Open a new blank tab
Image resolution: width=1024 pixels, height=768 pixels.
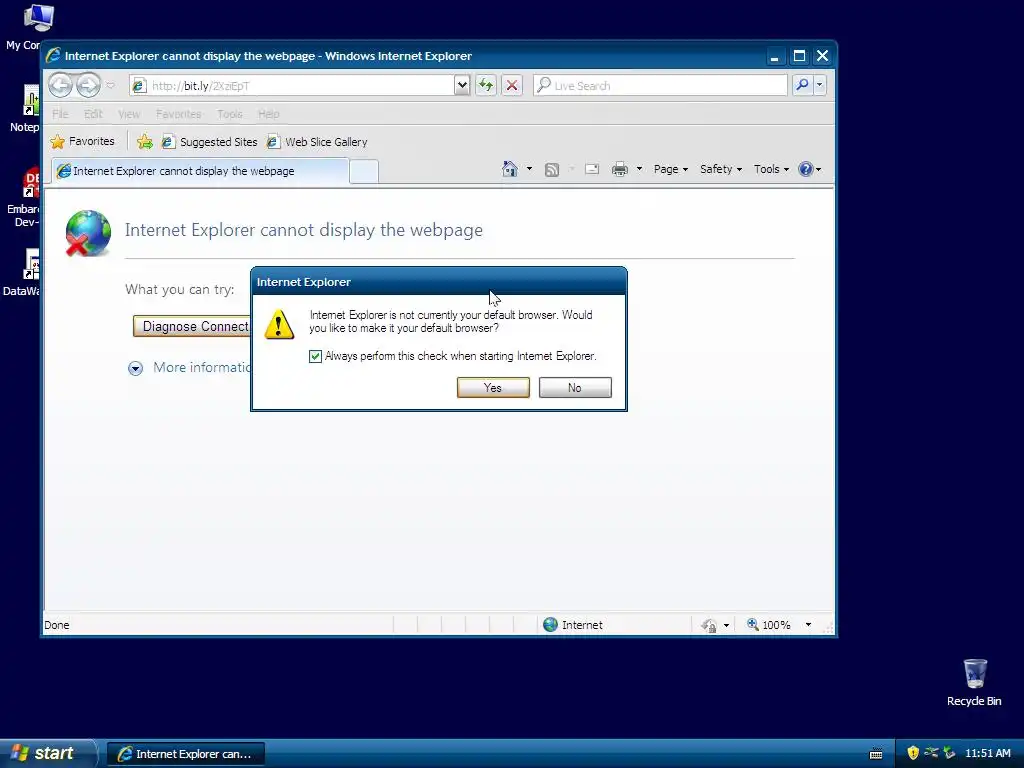[364, 172]
